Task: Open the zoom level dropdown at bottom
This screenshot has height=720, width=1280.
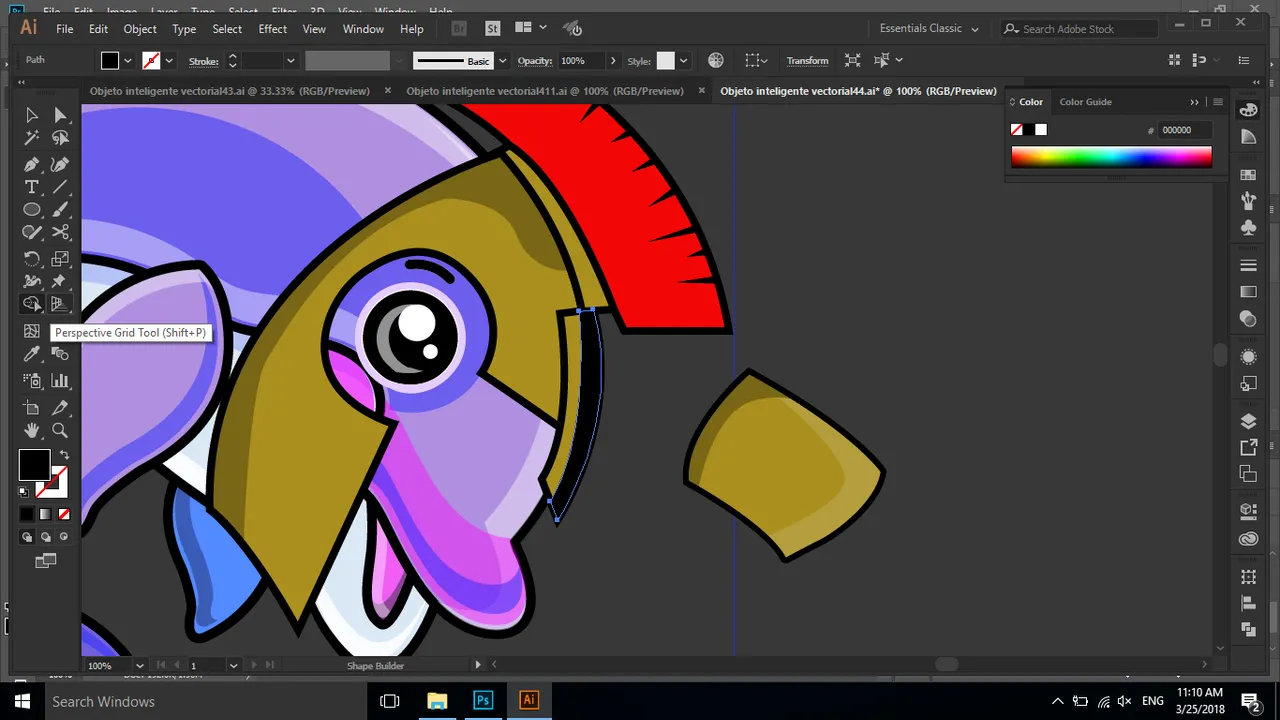Action: pos(139,665)
